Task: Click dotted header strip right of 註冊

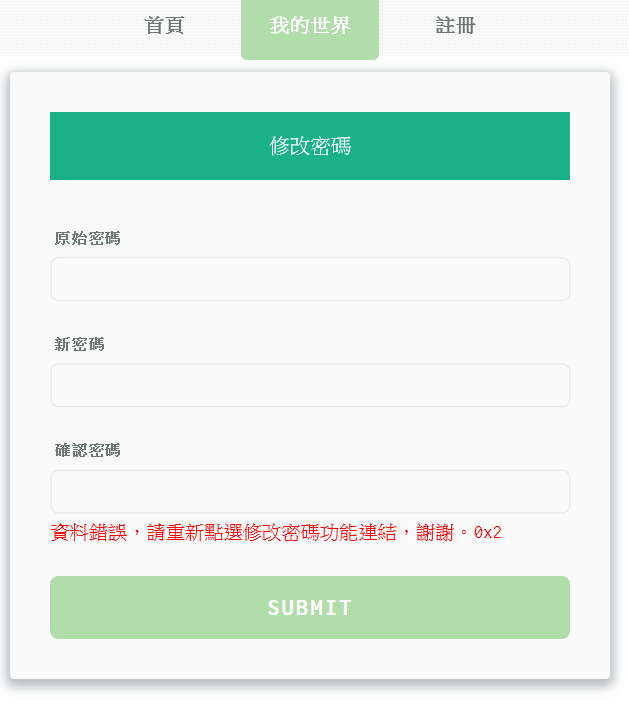Action: [x=560, y=27]
